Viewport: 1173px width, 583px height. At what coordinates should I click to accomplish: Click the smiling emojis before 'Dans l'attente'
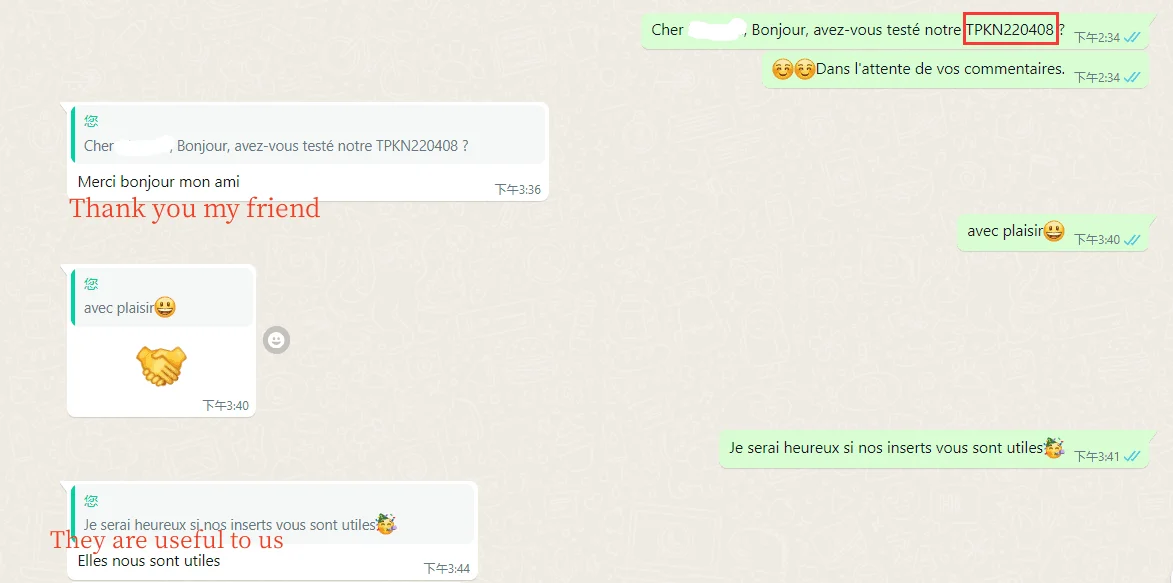click(x=794, y=70)
